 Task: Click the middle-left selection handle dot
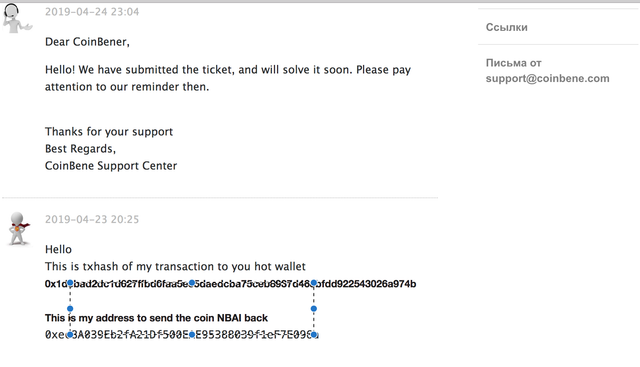(x=70, y=309)
